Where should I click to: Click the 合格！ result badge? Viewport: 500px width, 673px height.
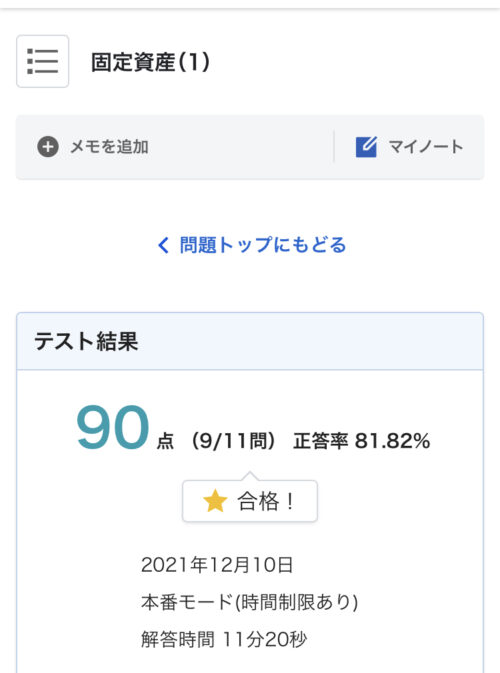click(x=250, y=501)
